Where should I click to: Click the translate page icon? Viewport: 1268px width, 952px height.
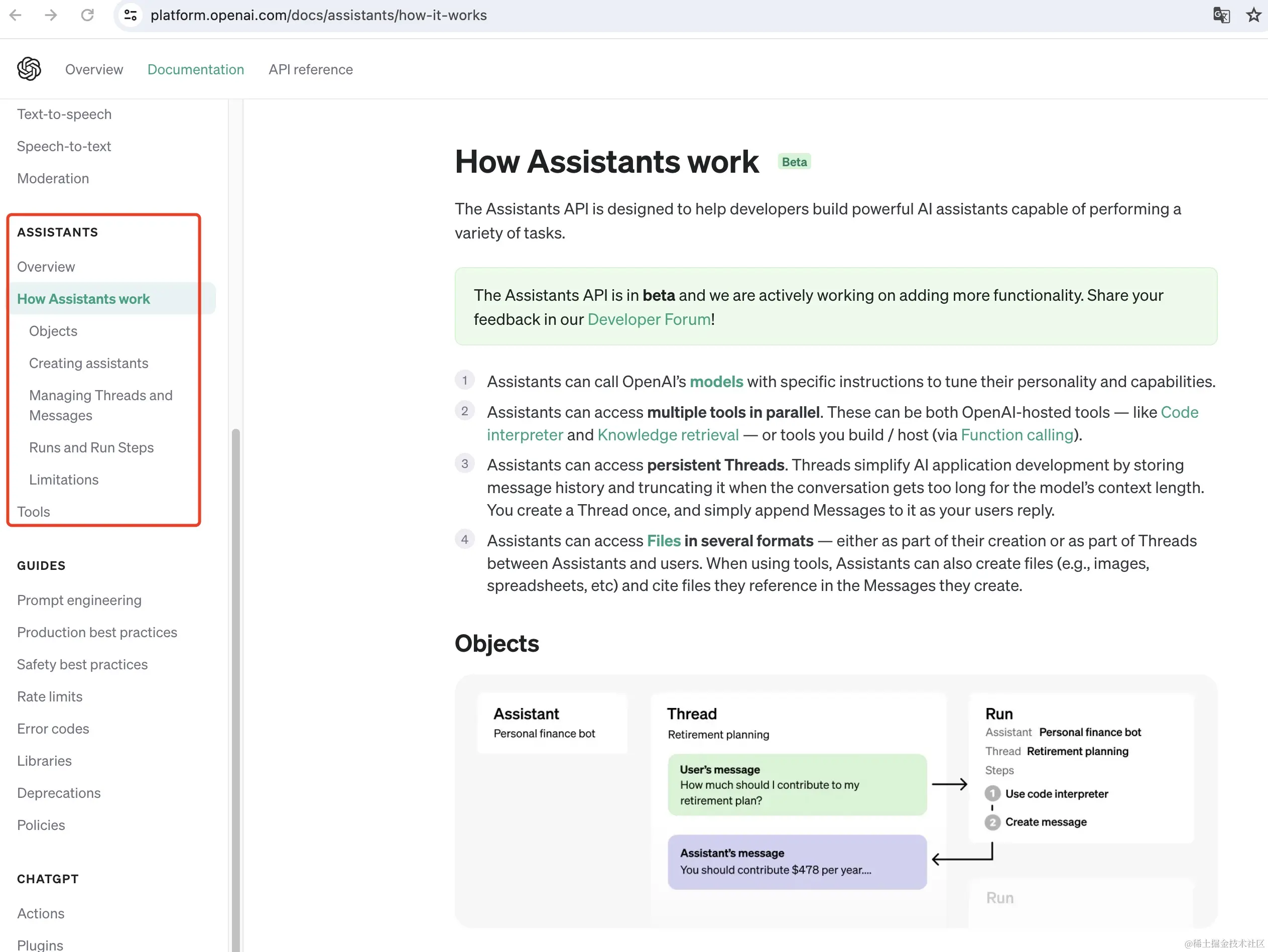[1222, 15]
